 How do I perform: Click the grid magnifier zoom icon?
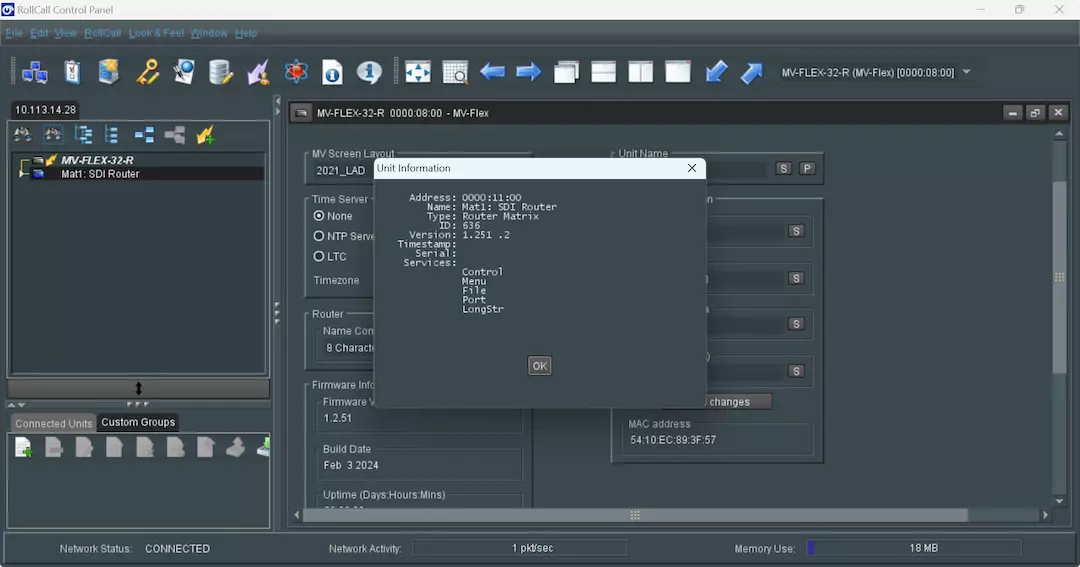[455, 72]
